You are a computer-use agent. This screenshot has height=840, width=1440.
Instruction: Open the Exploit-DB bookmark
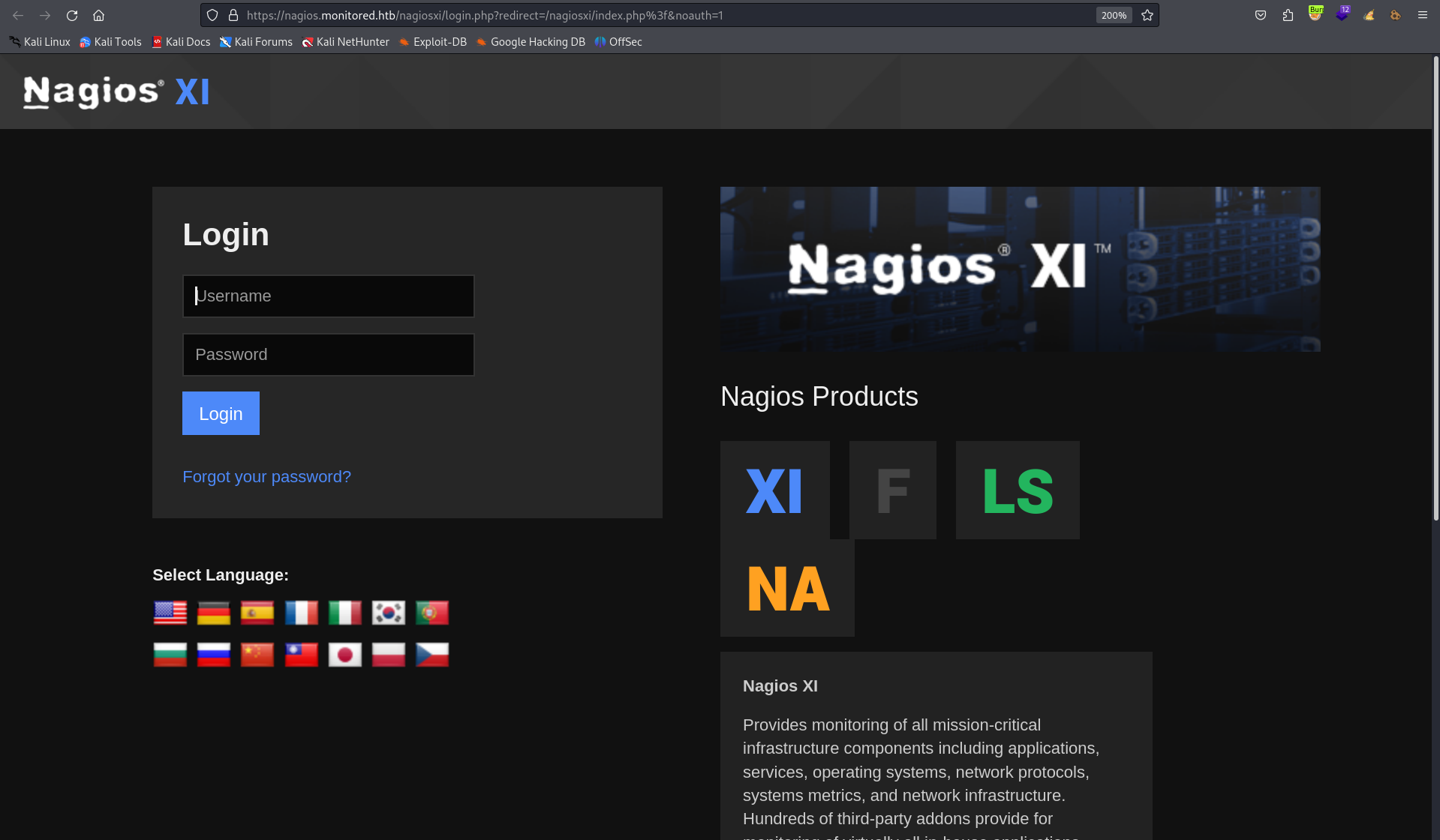coord(432,42)
